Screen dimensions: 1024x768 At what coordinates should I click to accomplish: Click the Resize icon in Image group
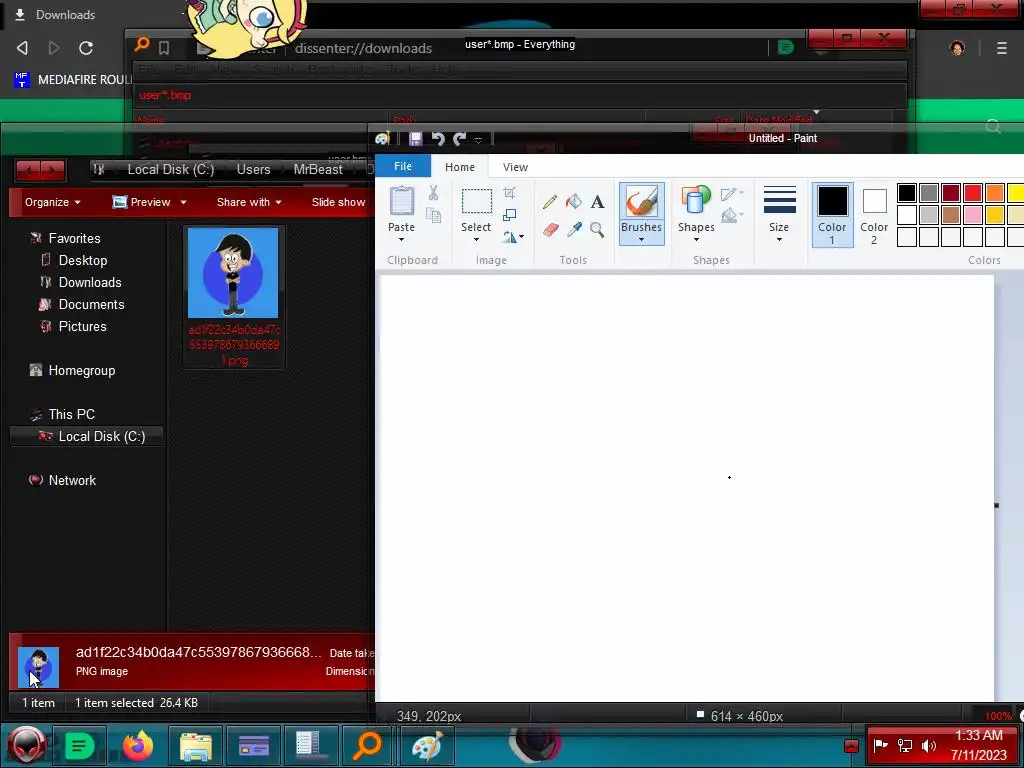(x=509, y=215)
